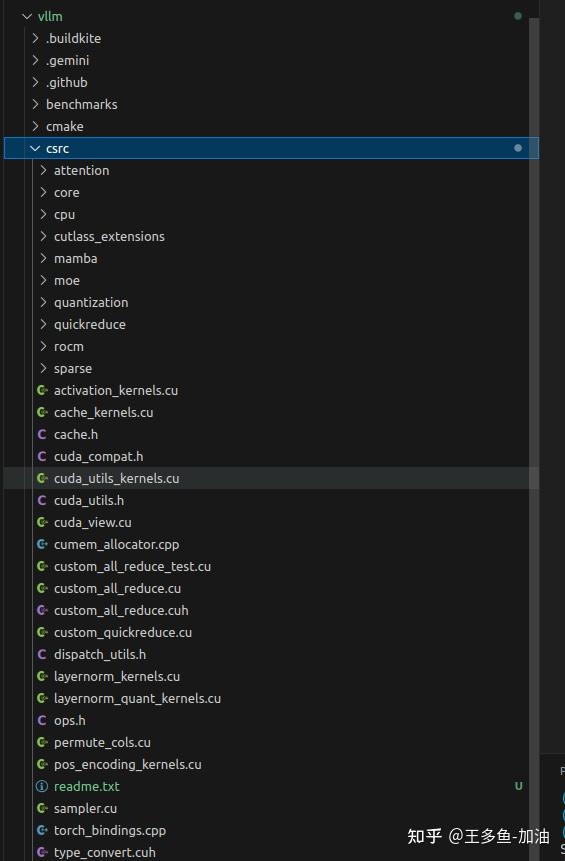This screenshot has height=861, width=565.
Task: Click the cuda_utils_kernels.cu file icon
Action: 42,478
